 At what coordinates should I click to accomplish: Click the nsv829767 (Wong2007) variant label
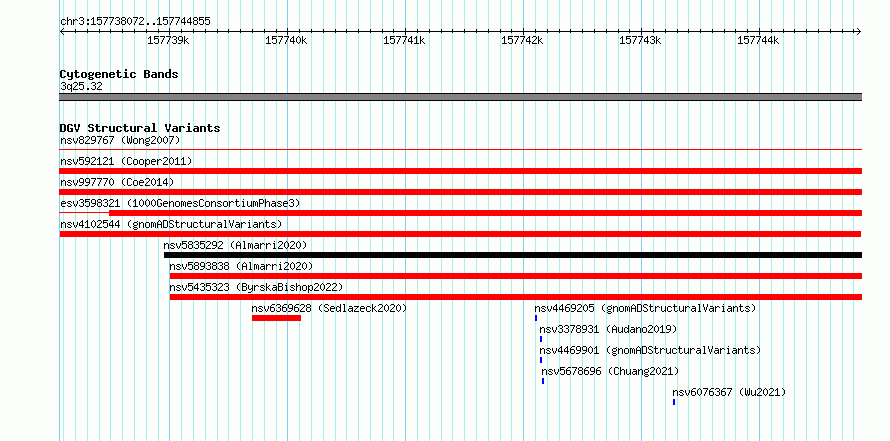click(120, 140)
